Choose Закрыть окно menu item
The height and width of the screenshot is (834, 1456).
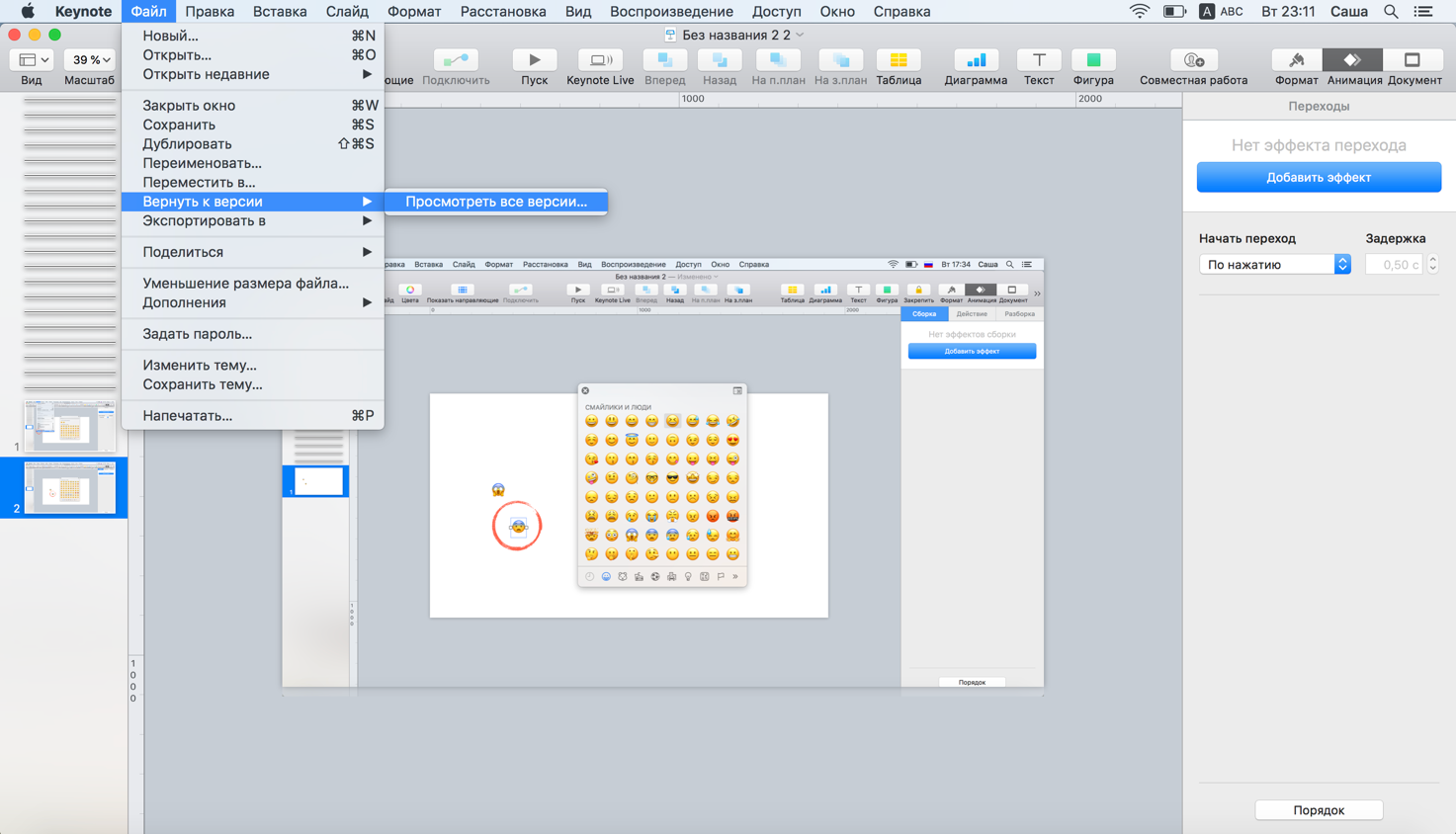click(253, 106)
